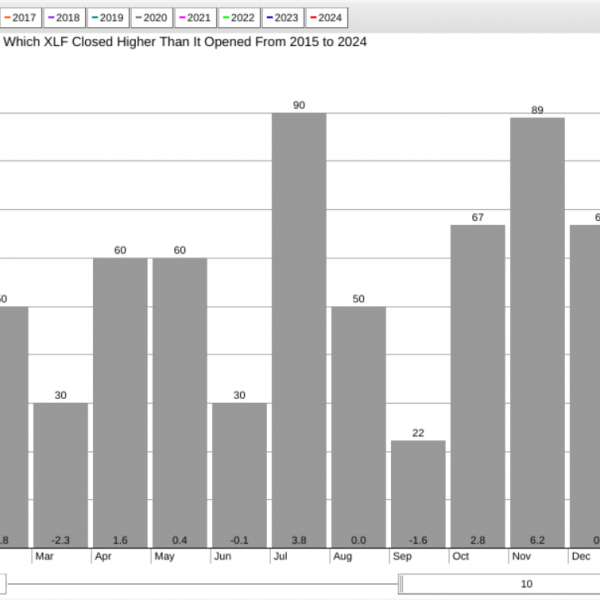The height and width of the screenshot is (600, 600).
Task: Toggle the 2019 year legend button
Action: click(108, 18)
